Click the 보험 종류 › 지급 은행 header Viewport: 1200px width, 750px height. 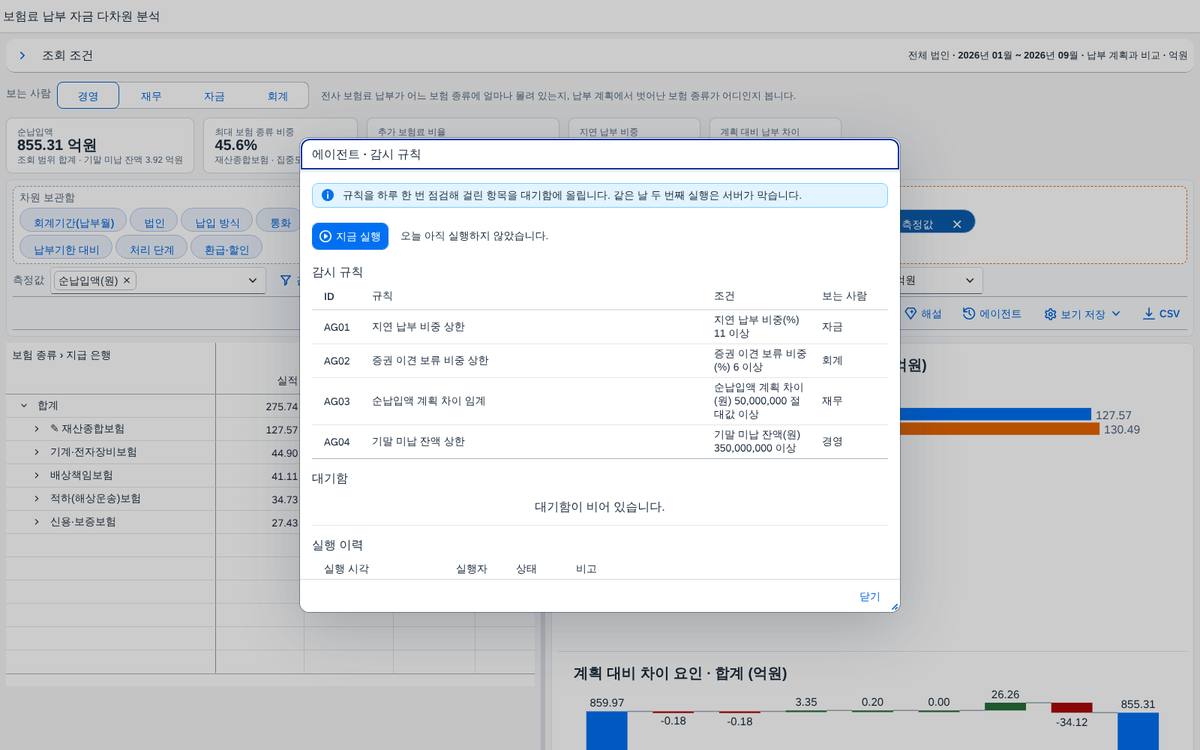61,355
